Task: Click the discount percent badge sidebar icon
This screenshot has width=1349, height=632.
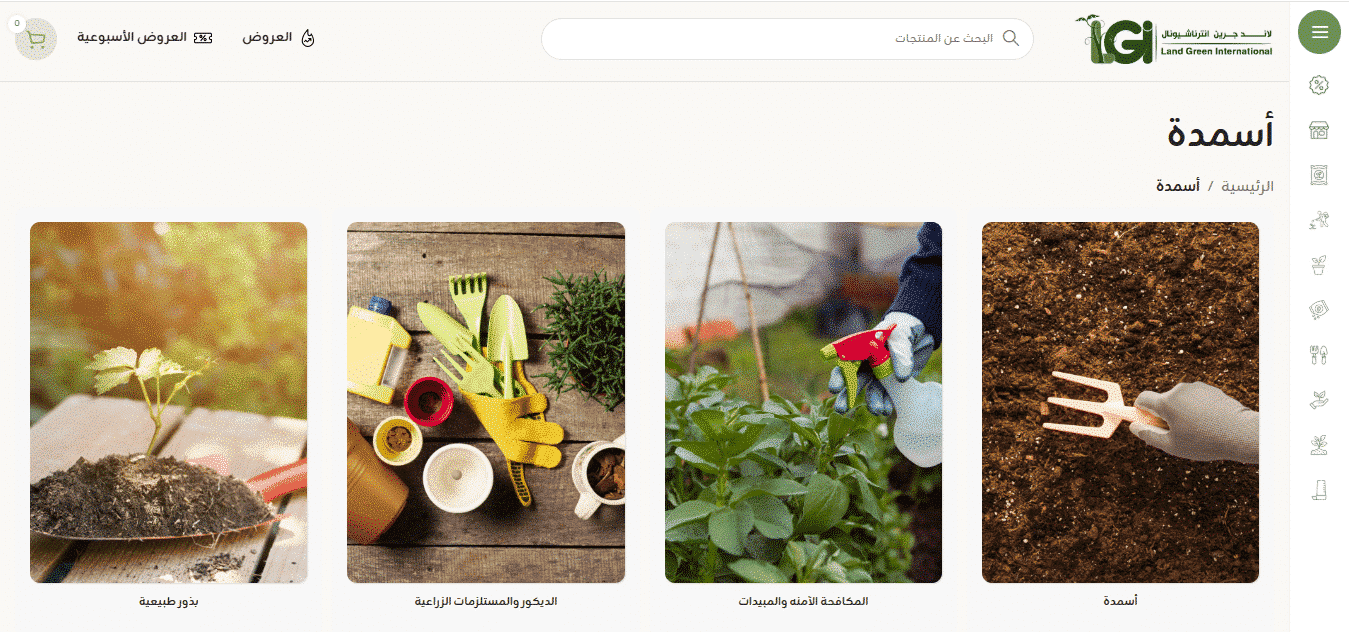Action: click(1319, 85)
